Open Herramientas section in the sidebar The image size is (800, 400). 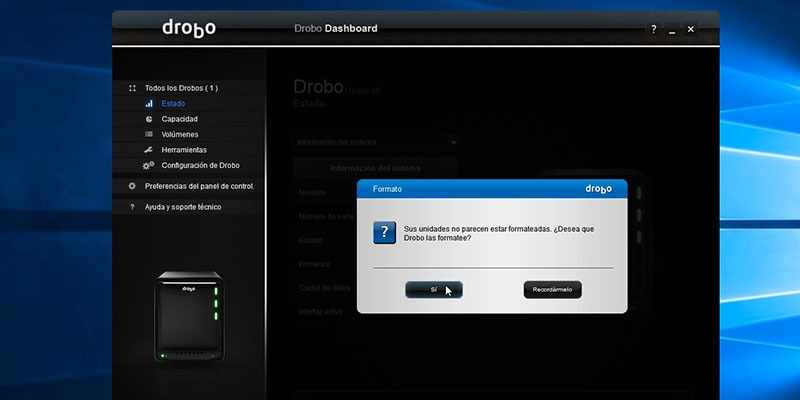[184, 150]
